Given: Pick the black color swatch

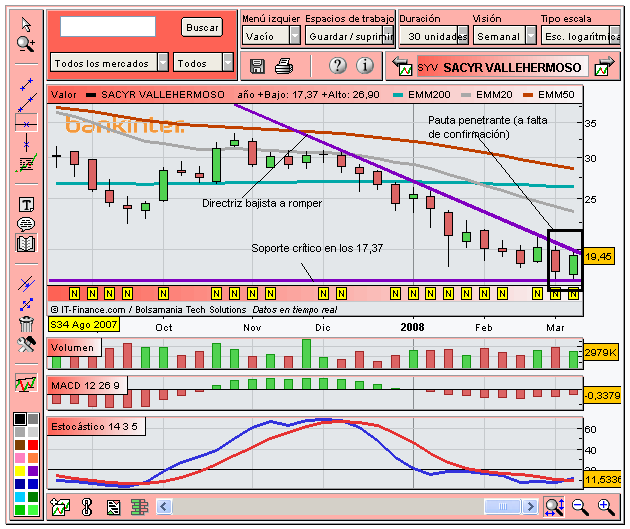Looking at the screenshot, I should [x=20, y=419].
